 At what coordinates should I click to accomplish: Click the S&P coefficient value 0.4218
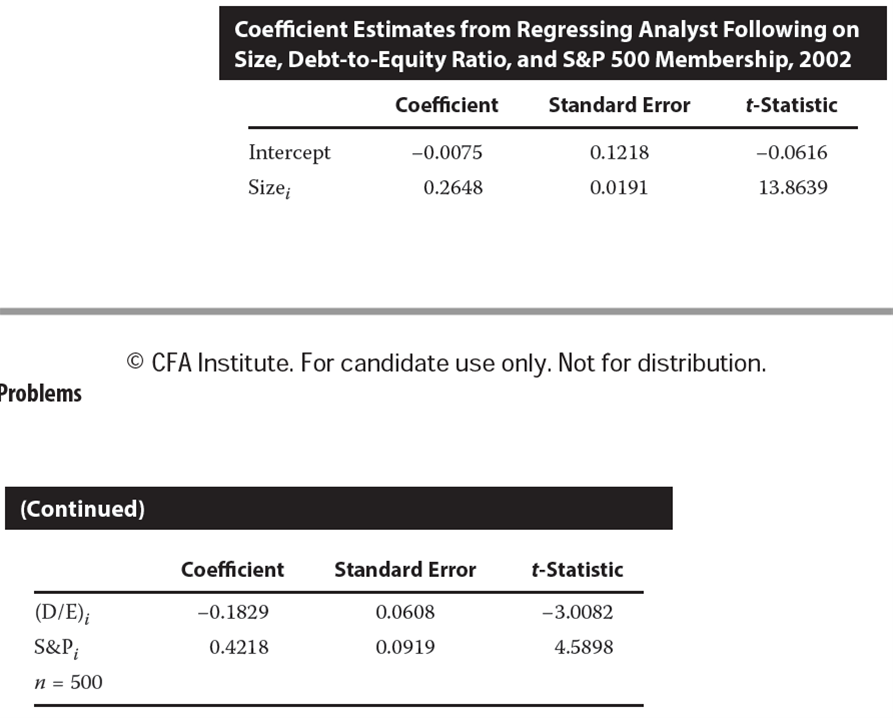tap(238, 647)
